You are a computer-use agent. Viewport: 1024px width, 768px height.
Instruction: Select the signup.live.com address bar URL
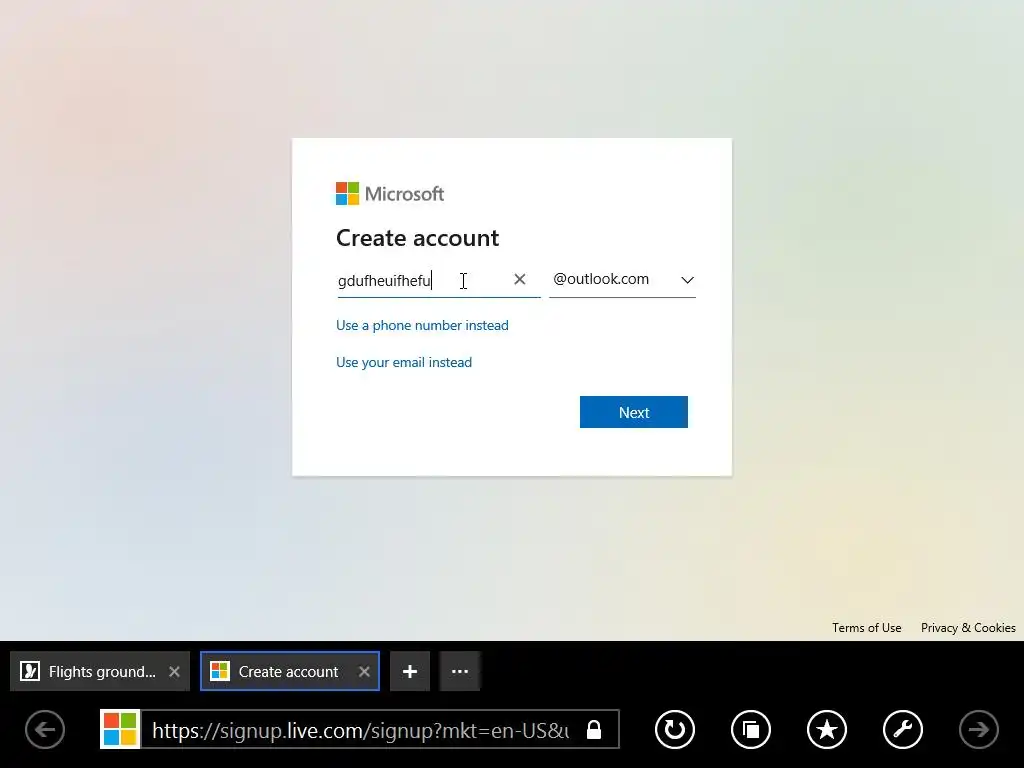click(x=360, y=730)
